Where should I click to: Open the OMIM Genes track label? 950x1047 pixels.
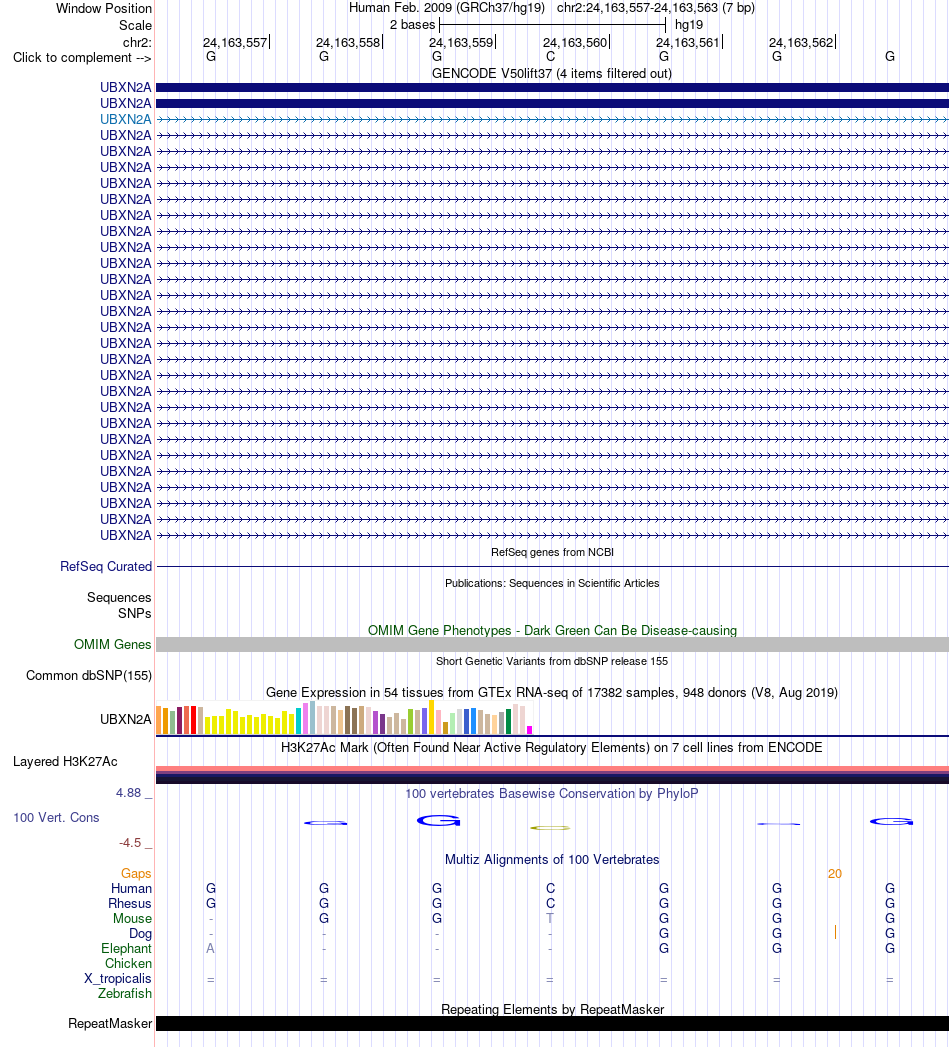tap(113, 644)
